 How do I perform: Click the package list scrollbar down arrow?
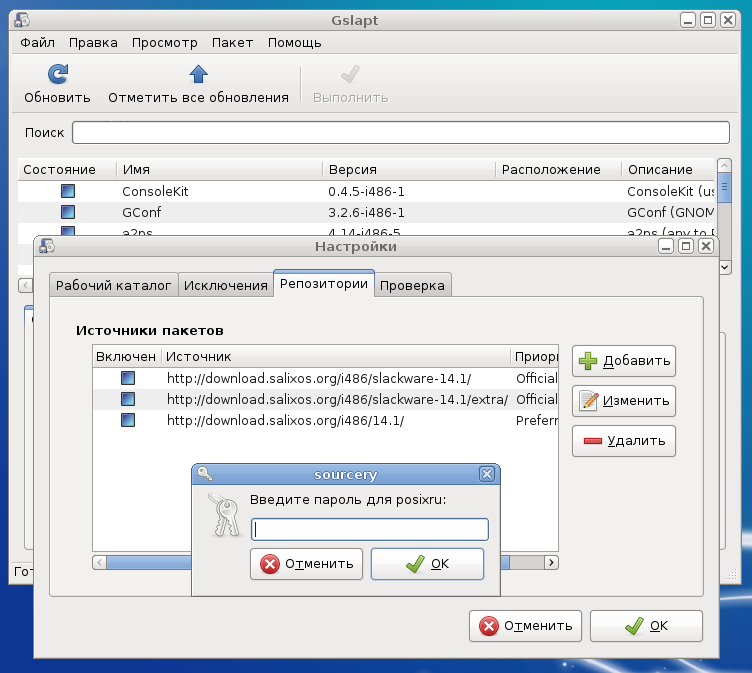[x=724, y=268]
